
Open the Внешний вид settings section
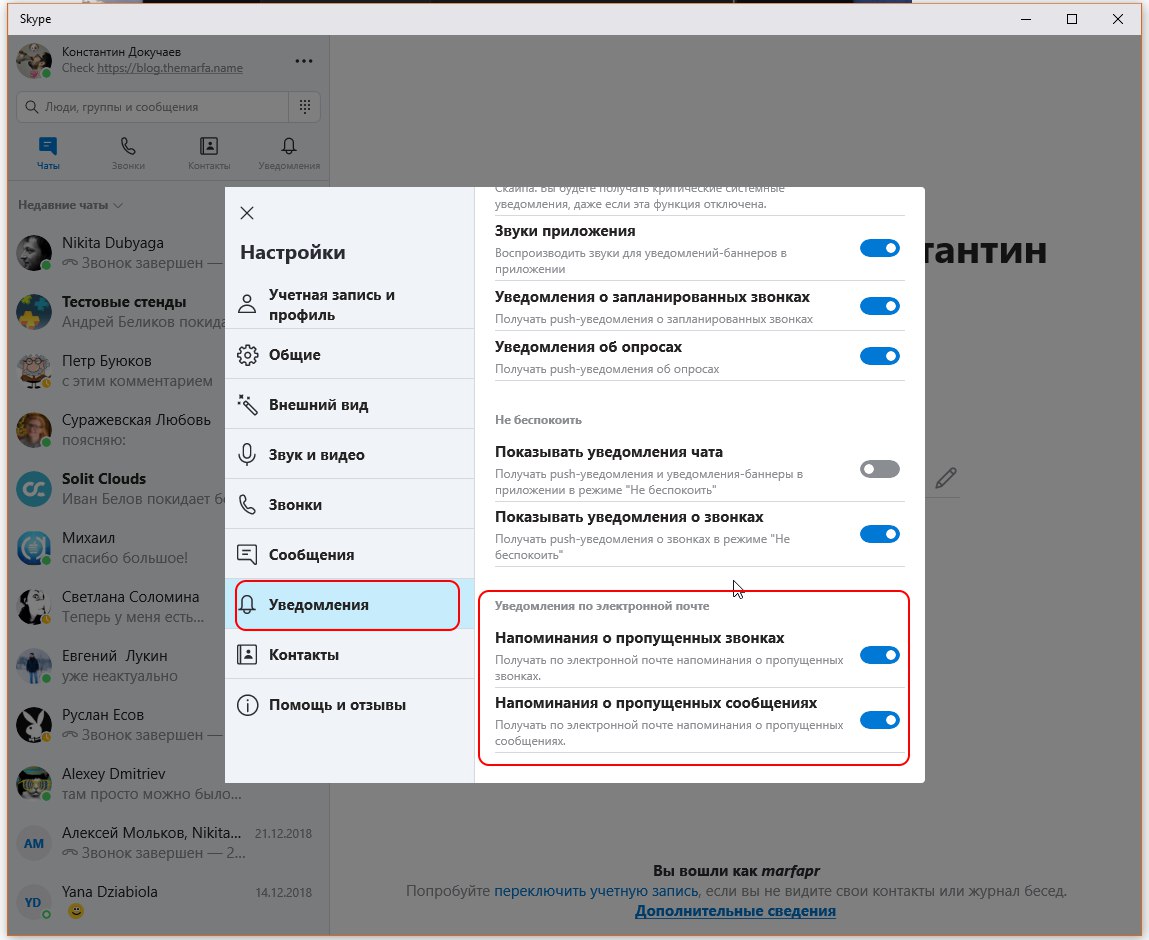pos(350,404)
